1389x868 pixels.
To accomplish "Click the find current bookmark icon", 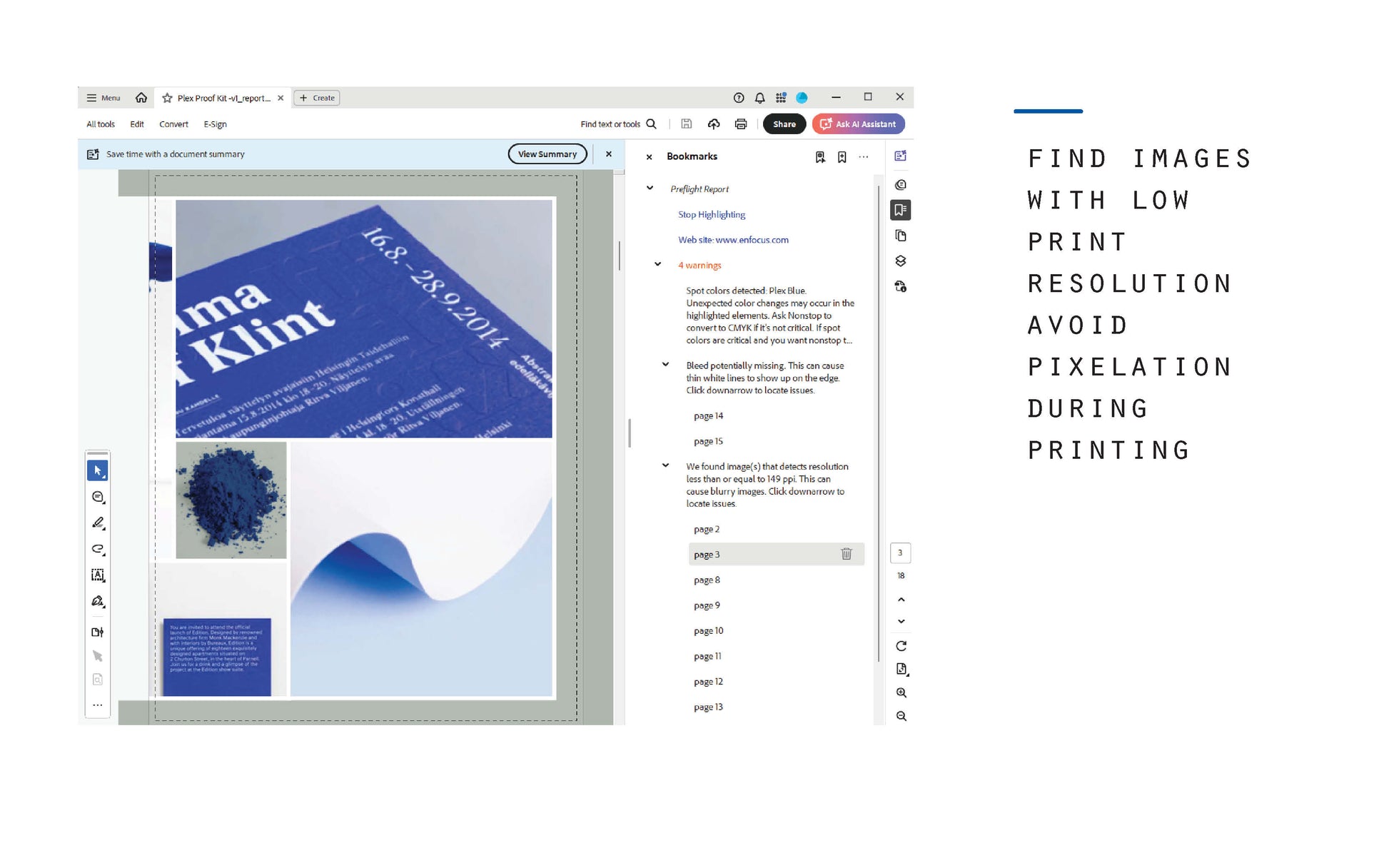I will (820, 157).
